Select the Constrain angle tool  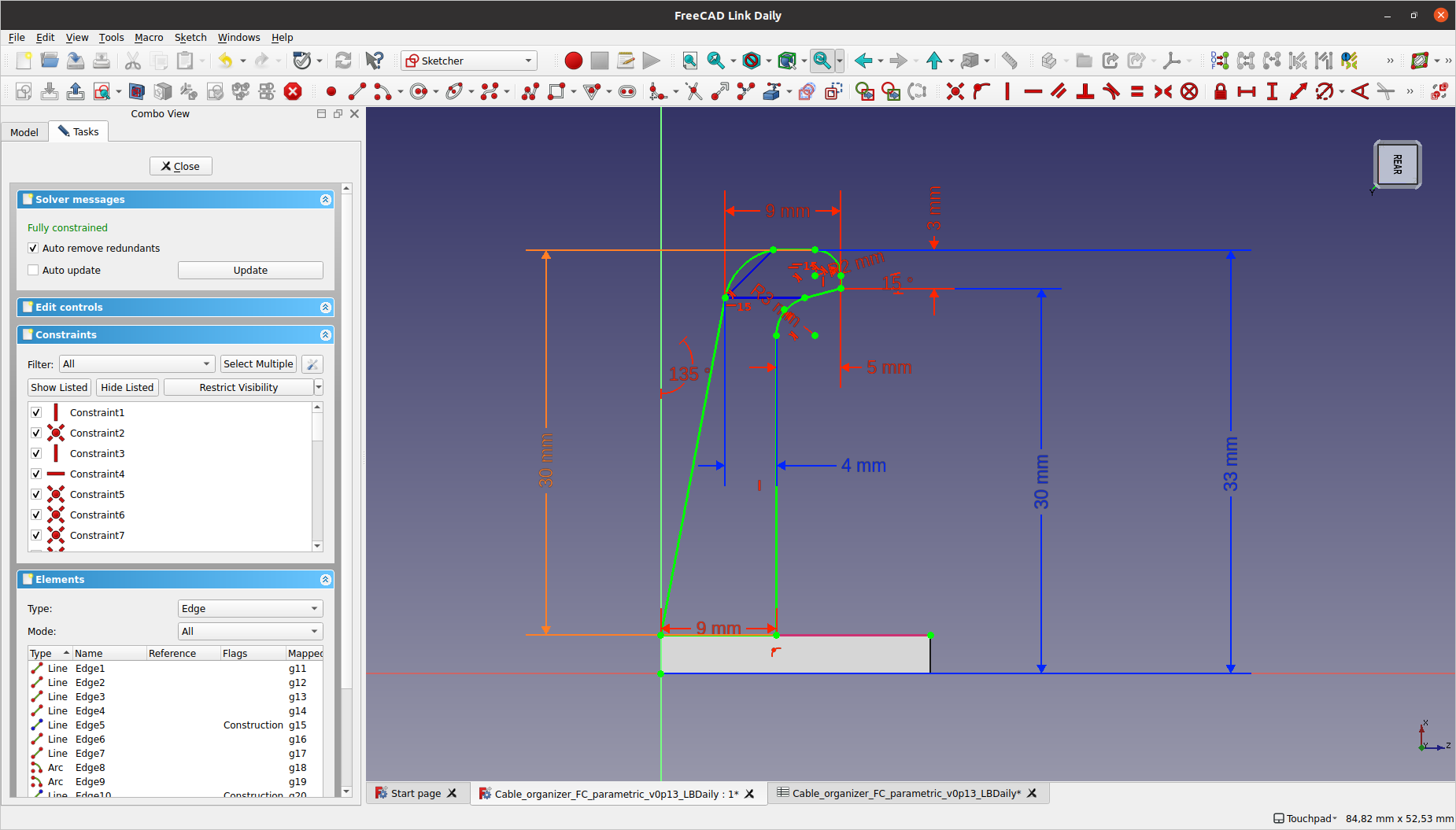pos(1359,91)
